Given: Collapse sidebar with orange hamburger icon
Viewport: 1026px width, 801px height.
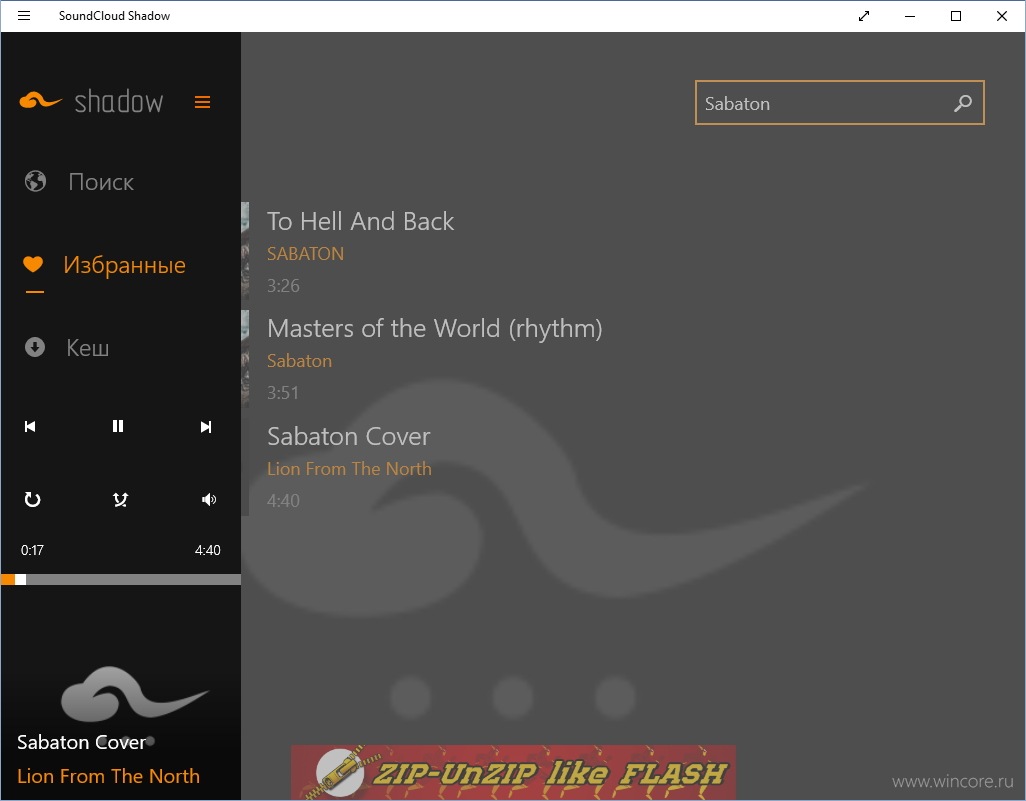Looking at the screenshot, I should pos(202,102).
